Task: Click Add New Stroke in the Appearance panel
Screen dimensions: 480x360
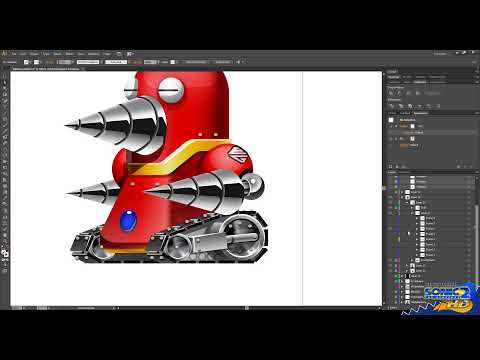Action: coord(391,166)
